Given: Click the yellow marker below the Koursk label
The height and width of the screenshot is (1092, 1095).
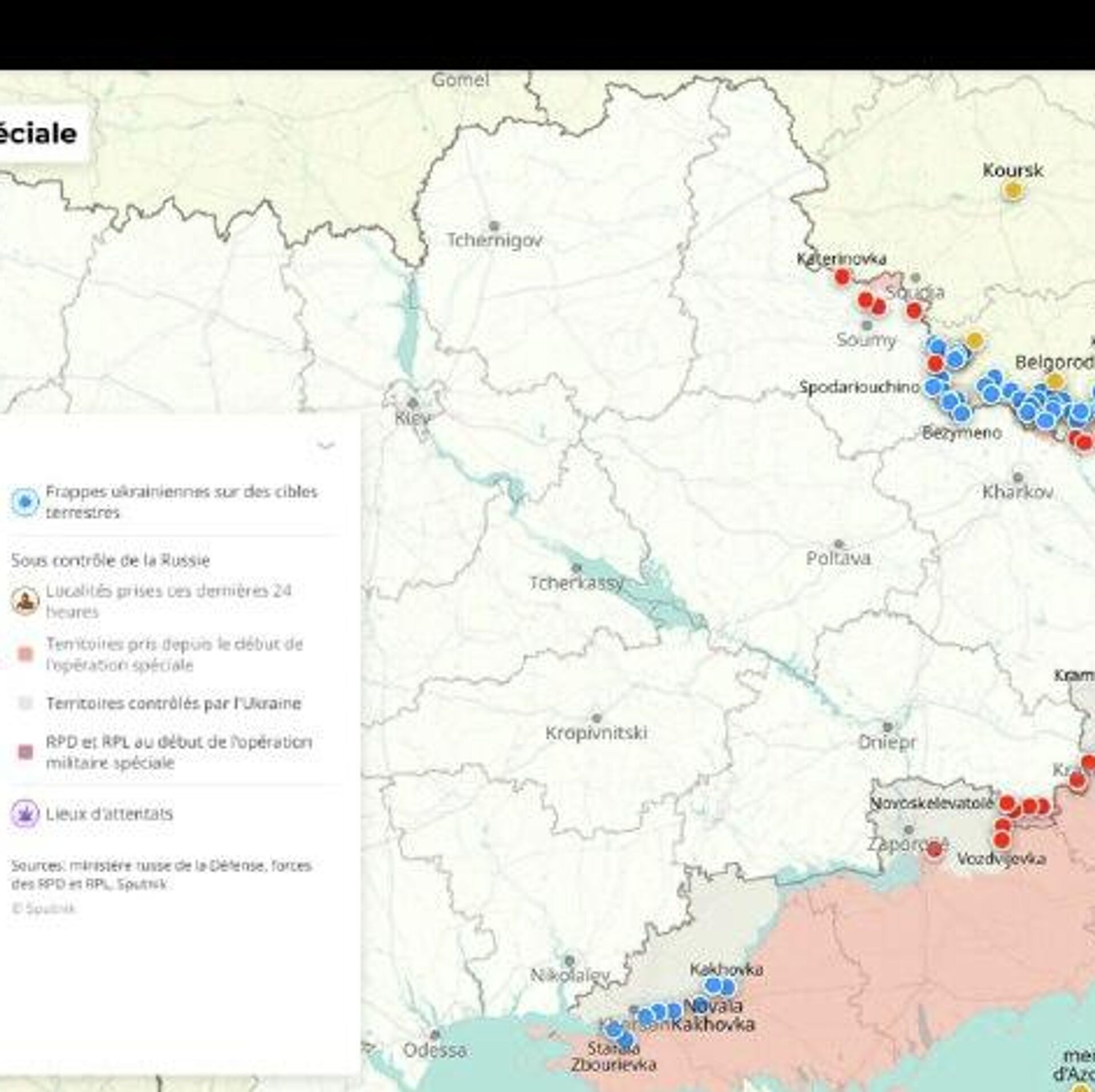Looking at the screenshot, I should [1013, 190].
